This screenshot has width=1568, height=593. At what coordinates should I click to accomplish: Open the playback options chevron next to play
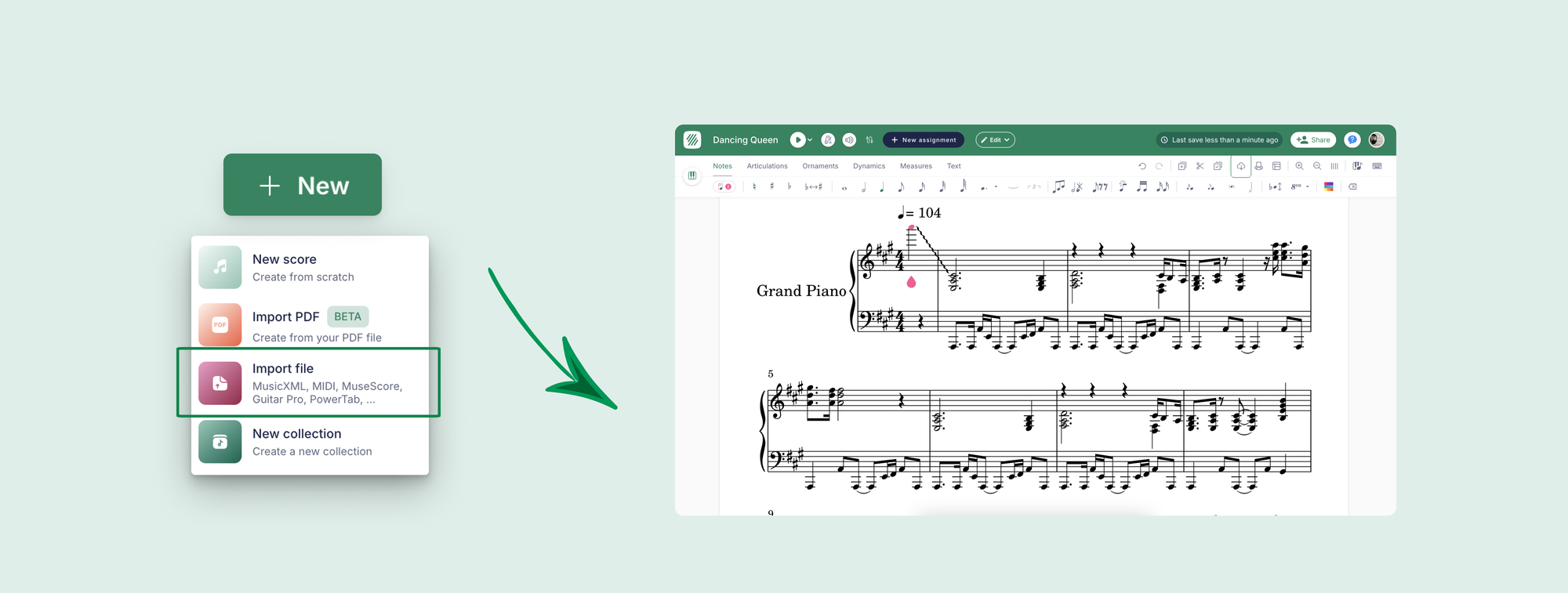[x=810, y=140]
